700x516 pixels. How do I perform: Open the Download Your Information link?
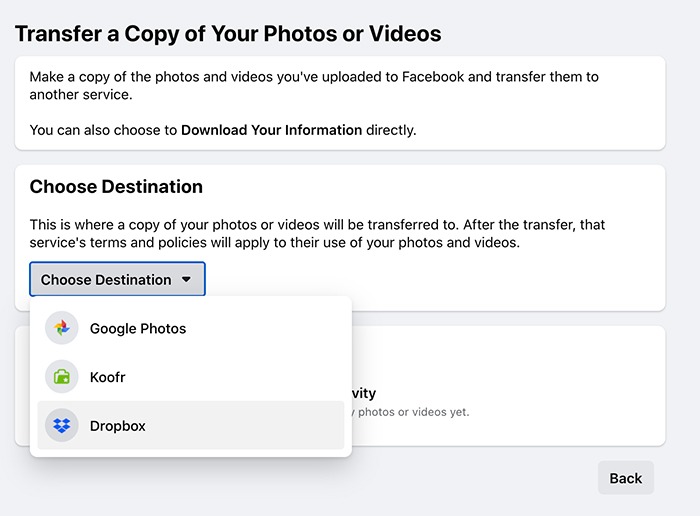coord(271,130)
